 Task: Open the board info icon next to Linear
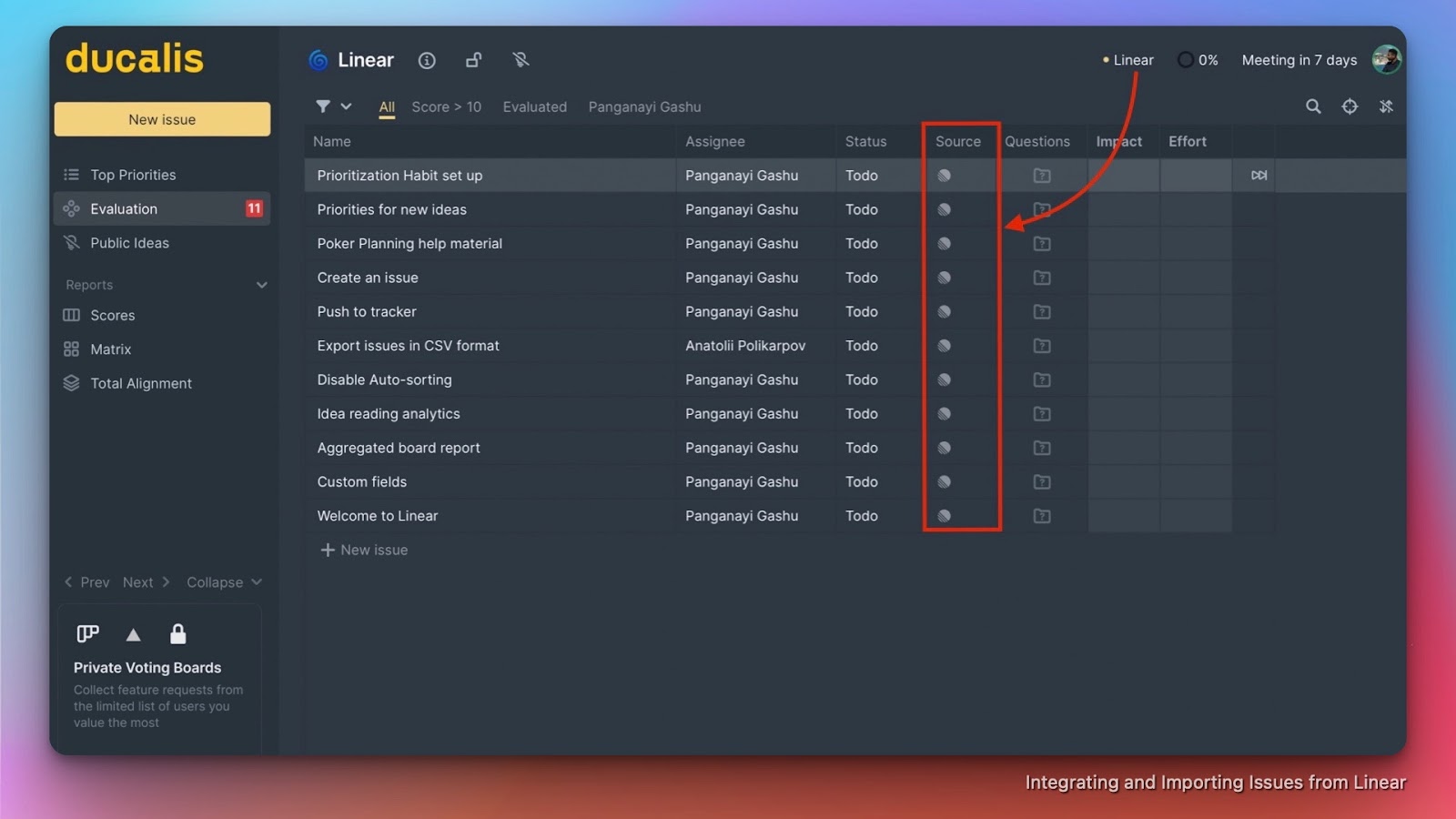(x=427, y=60)
